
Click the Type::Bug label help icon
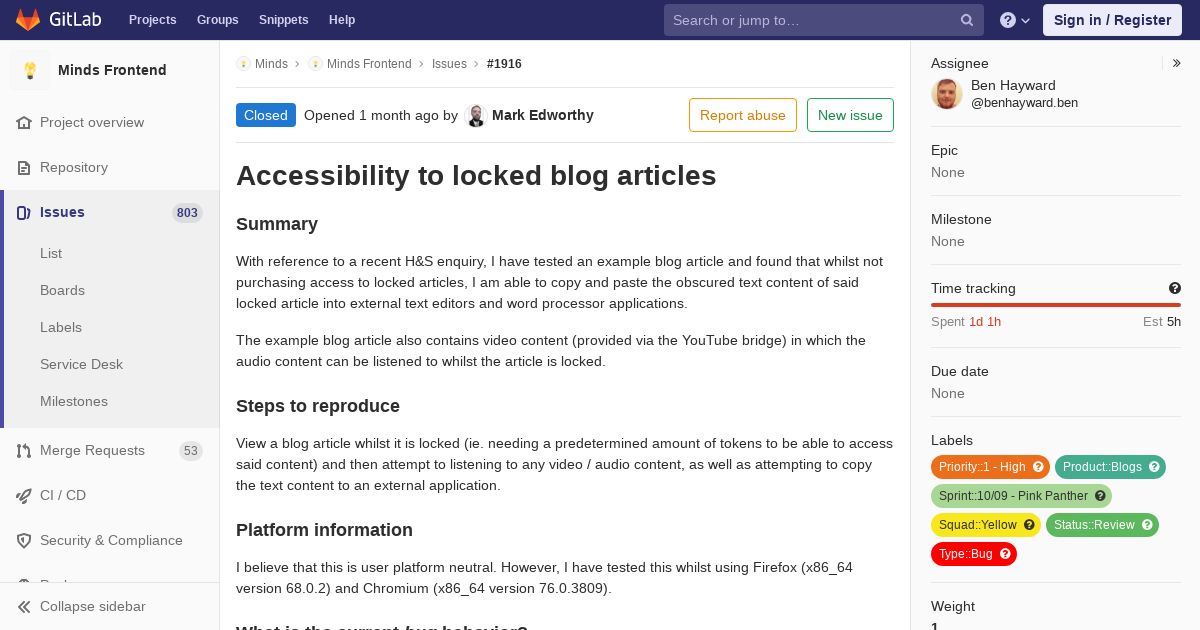pyautogui.click(x=1005, y=554)
